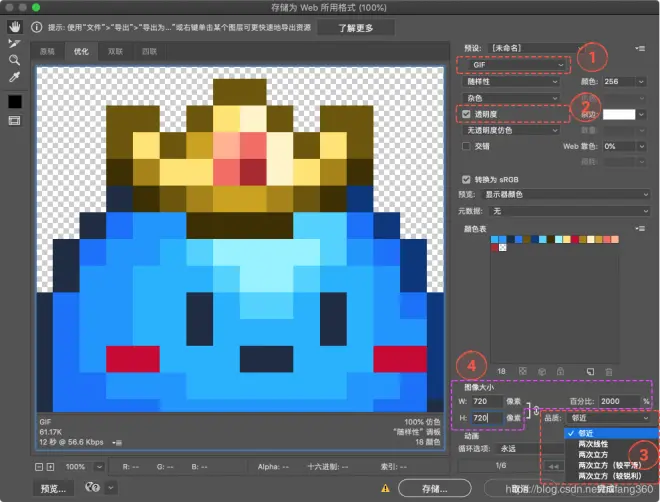This screenshot has width=660, height=502.
Task: Open the 显示器颜色 preview dropdown
Action: 566,194
